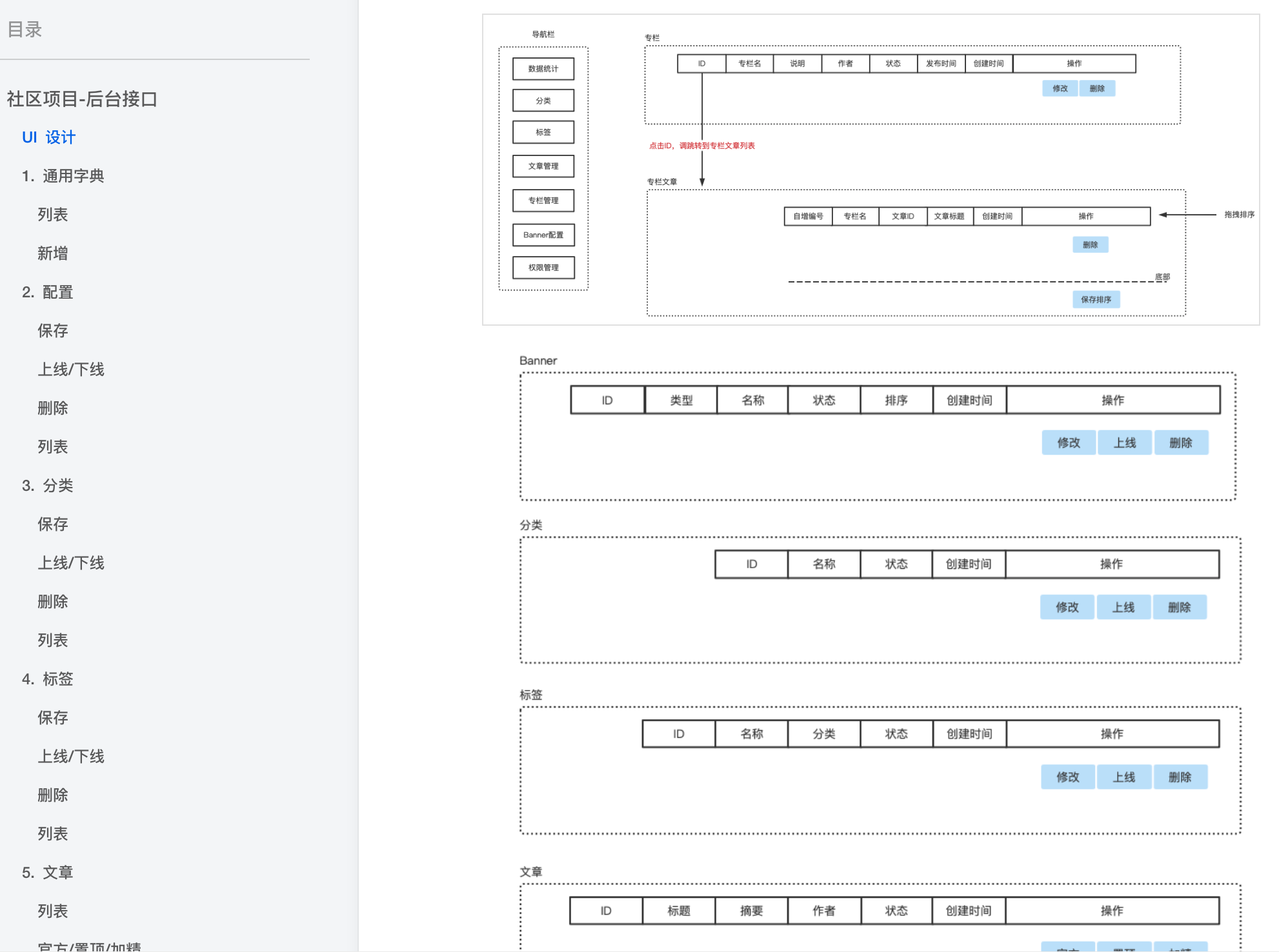Click the 摘要 column header in the 文章 table
The height and width of the screenshot is (952, 1279).
(x=751, y=911)
